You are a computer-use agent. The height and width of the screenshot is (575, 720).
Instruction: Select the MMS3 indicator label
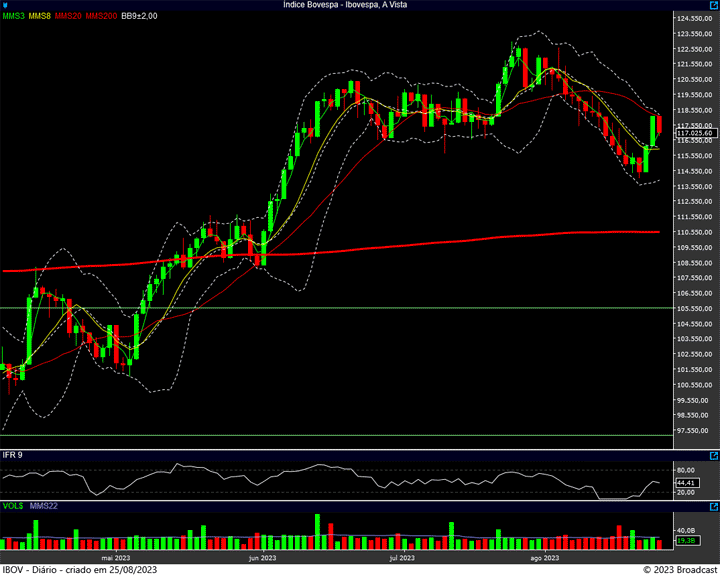[x=14, y=17]
